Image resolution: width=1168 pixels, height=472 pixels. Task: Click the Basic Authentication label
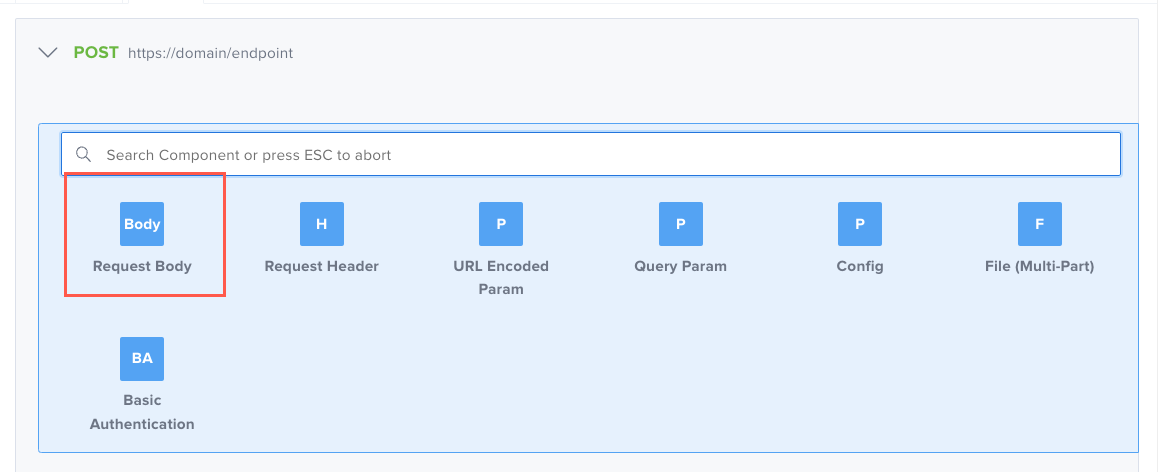pos(142,412)
